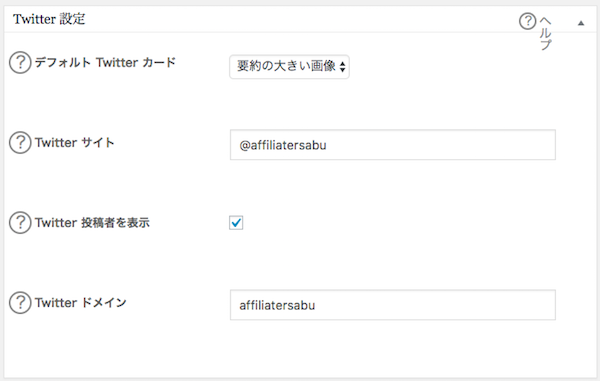This screenshot has width=600, height=381.
Task: Collapse the Twitter 設定 panel using the triangle
Action: (581, 23)
